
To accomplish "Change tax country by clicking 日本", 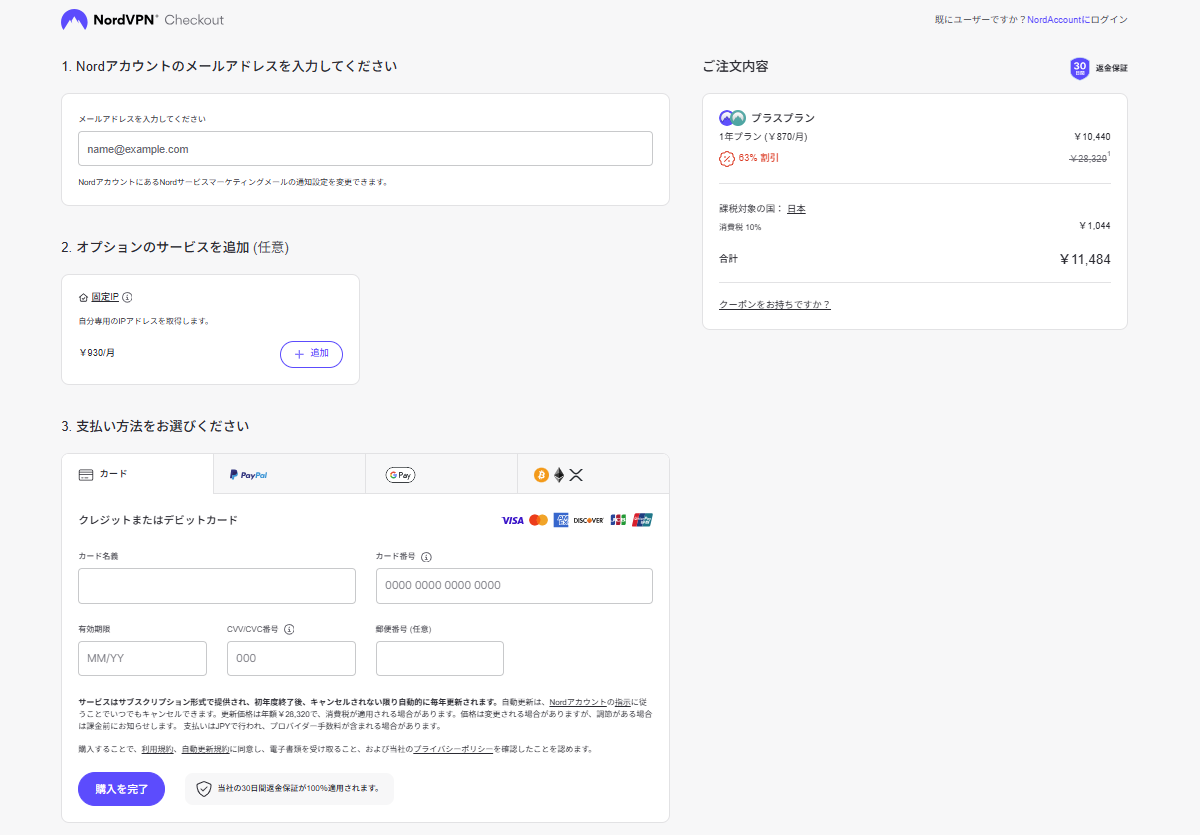I will pos(796,209).
